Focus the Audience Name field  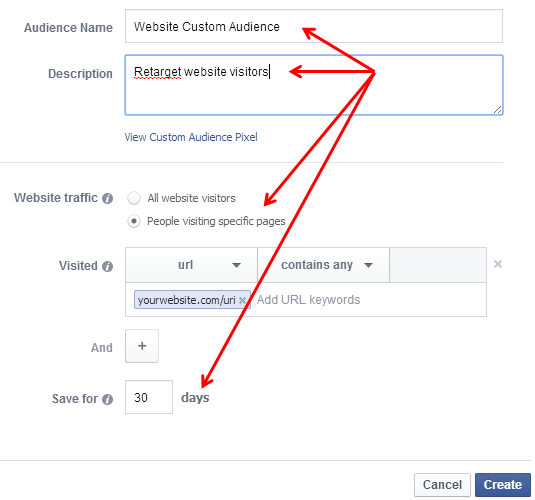pos(314,26)
